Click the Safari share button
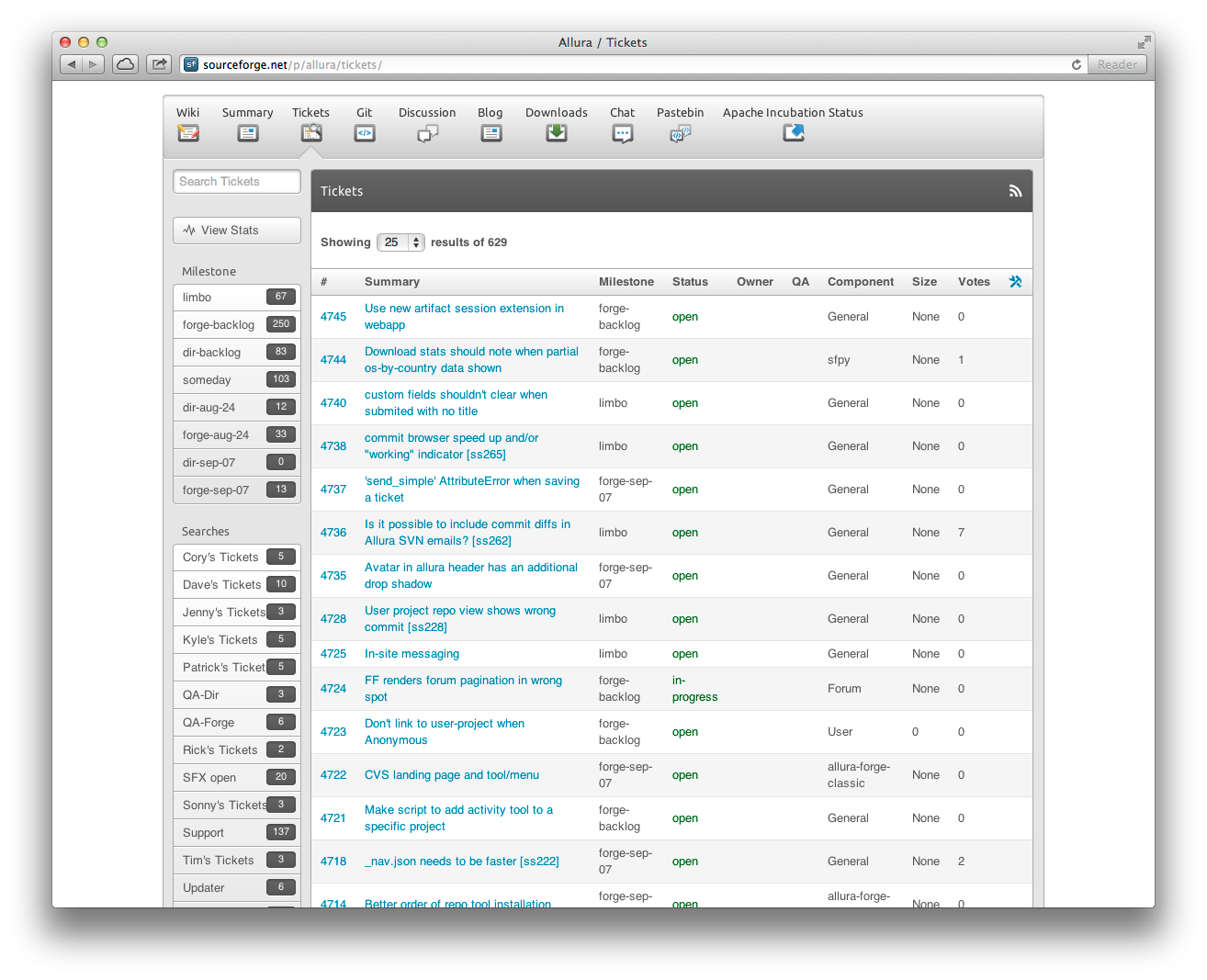The height and width of the screenshot is (980, 1207). [x=159, y=64]
